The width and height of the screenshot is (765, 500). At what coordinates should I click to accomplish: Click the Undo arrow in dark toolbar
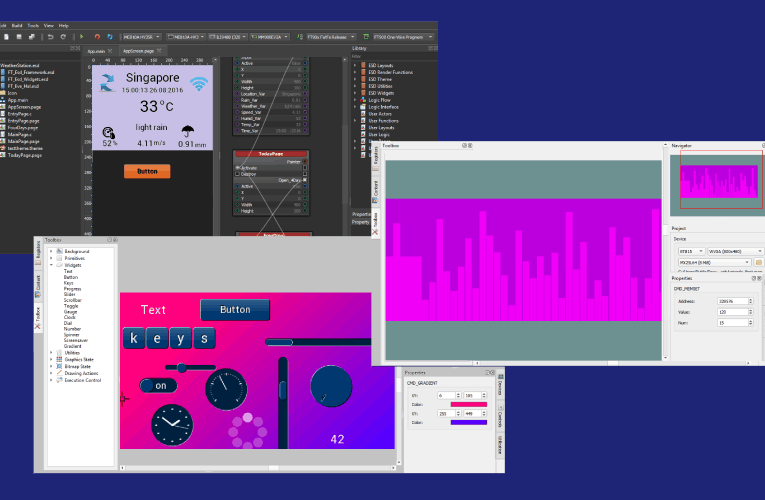[x=50, y=37]
